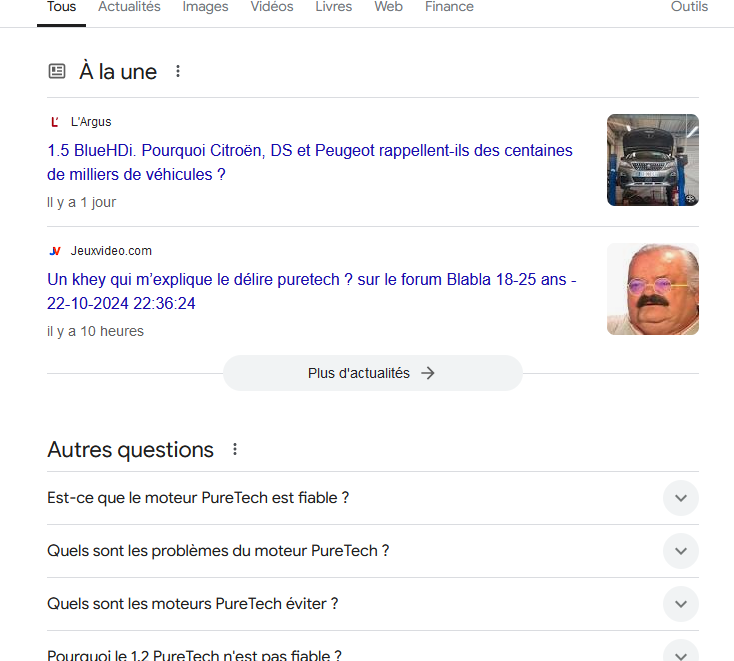Click question 'Quels sont les moteurs PureTech éviter ?'
734x661 pixels.
[192, 604]
